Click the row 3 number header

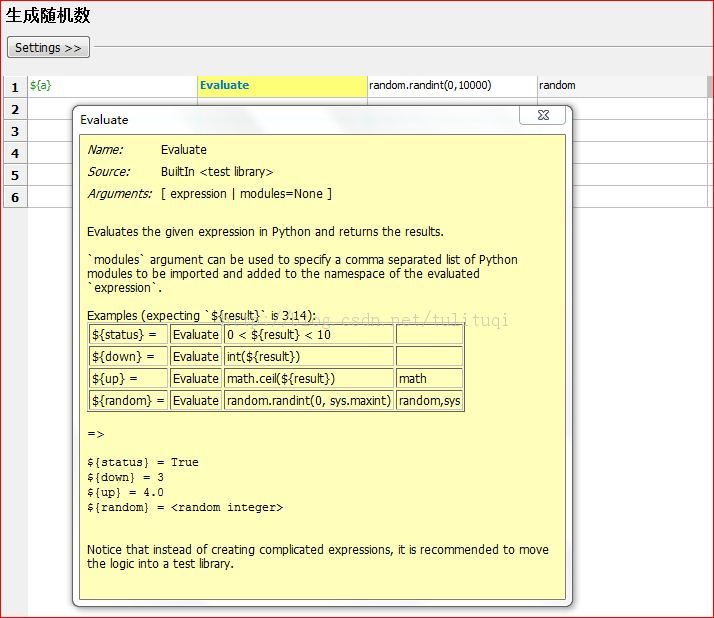click(15, 131)
